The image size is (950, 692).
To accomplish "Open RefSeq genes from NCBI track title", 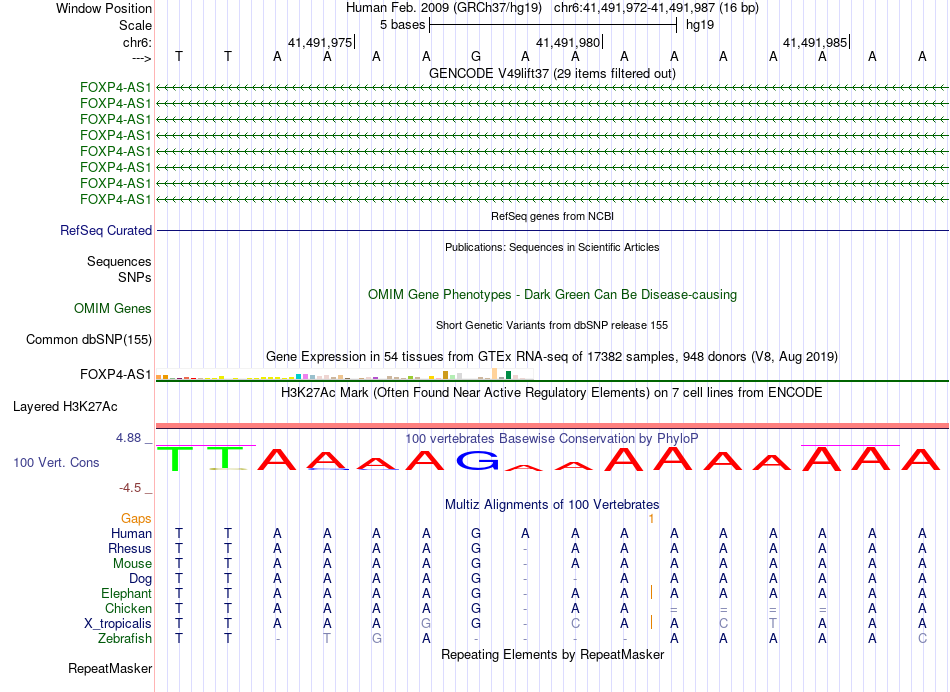I will point(552,216).
